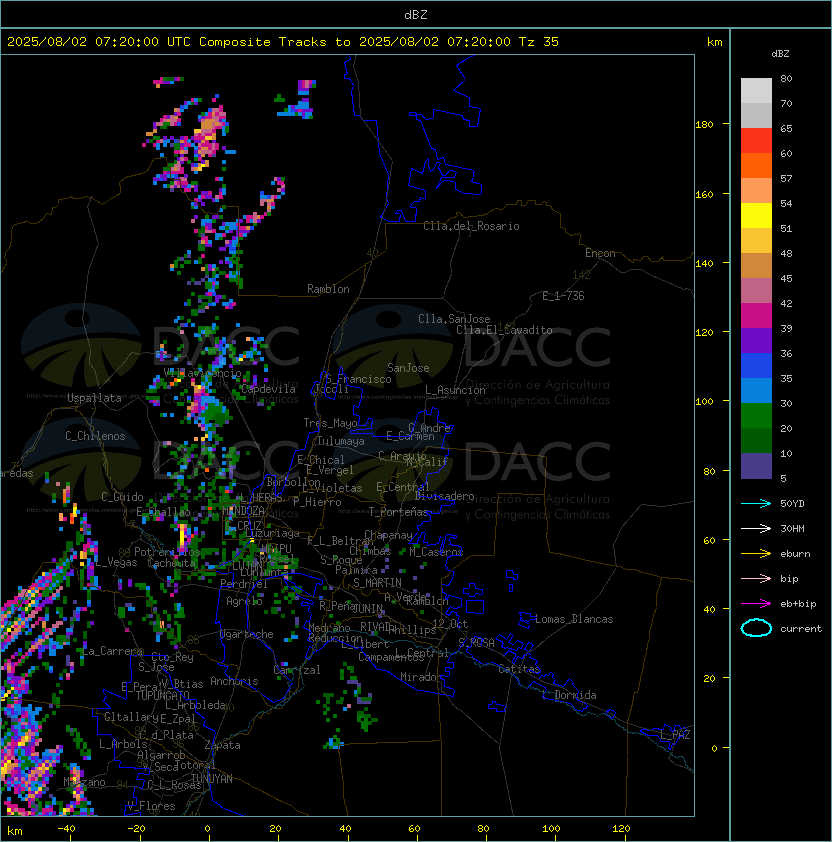Viewport: 832px width, 842px height.
Task: Click the yellow eburn arrow in legend
Action: (x=756, y=554)
